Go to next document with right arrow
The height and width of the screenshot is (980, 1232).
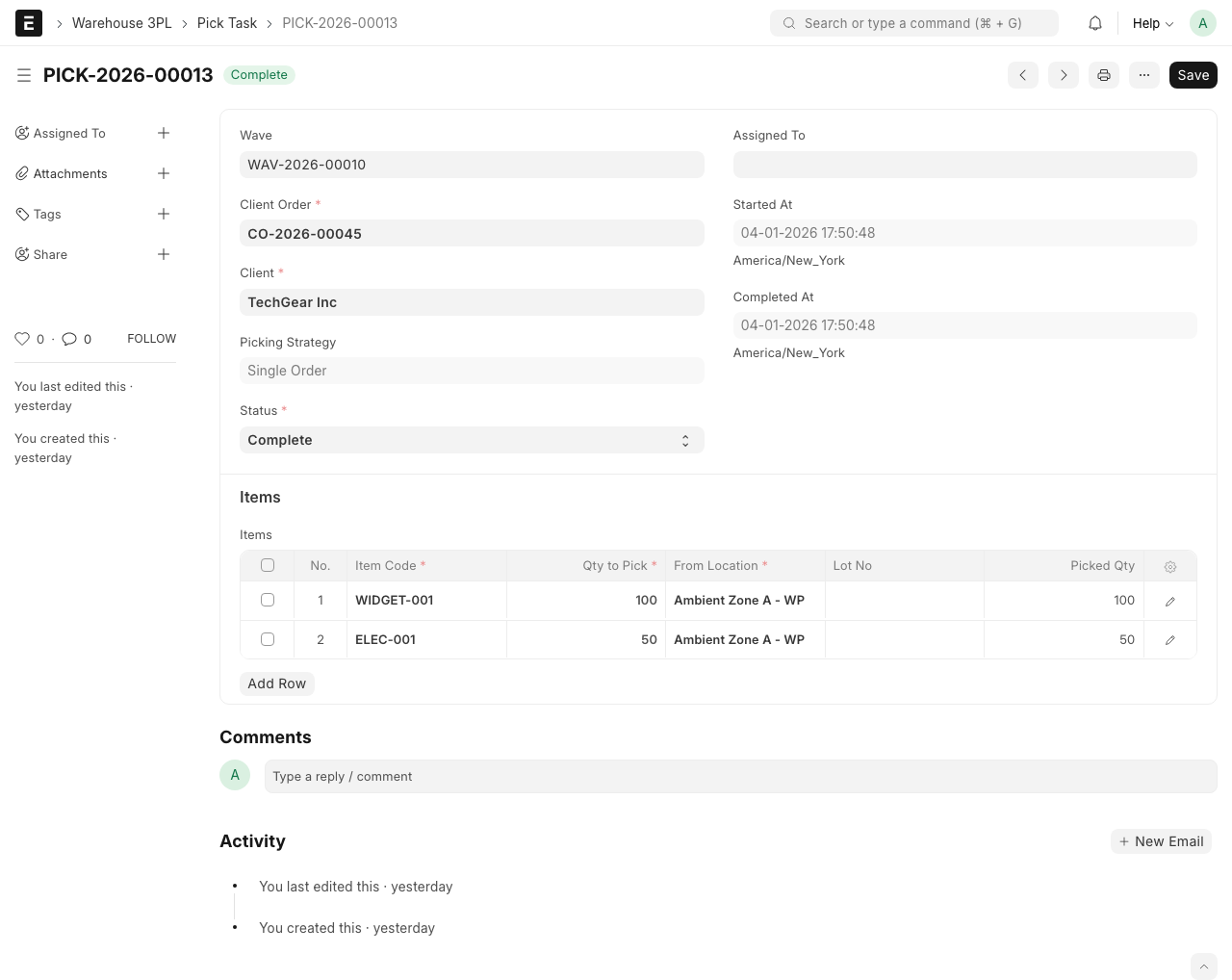pyautogui.click(x=1063, y=75)
